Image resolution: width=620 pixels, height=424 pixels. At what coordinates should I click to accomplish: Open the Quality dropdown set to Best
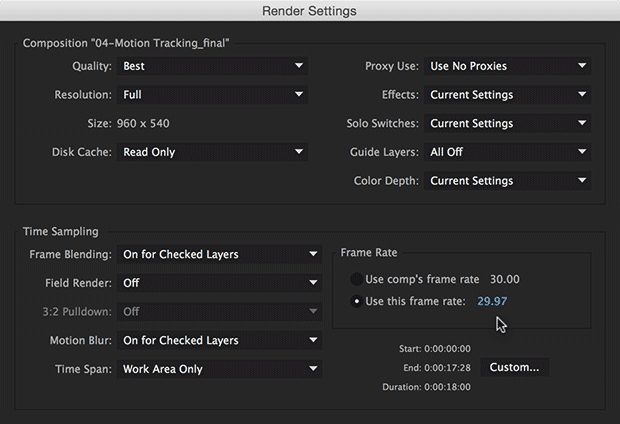(x=212, y=66)
